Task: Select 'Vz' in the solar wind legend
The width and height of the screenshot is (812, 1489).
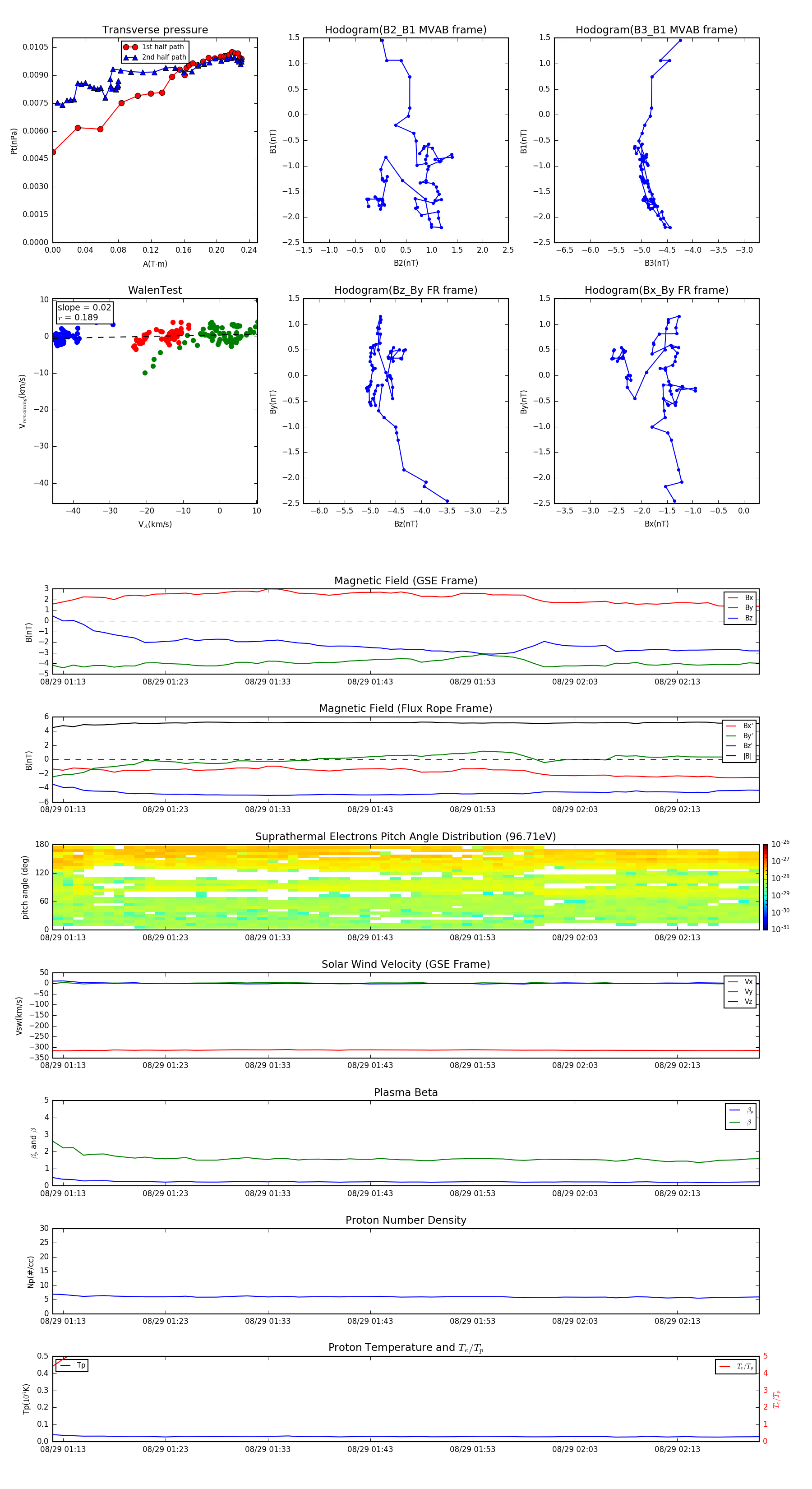Action: [740, 1002]
